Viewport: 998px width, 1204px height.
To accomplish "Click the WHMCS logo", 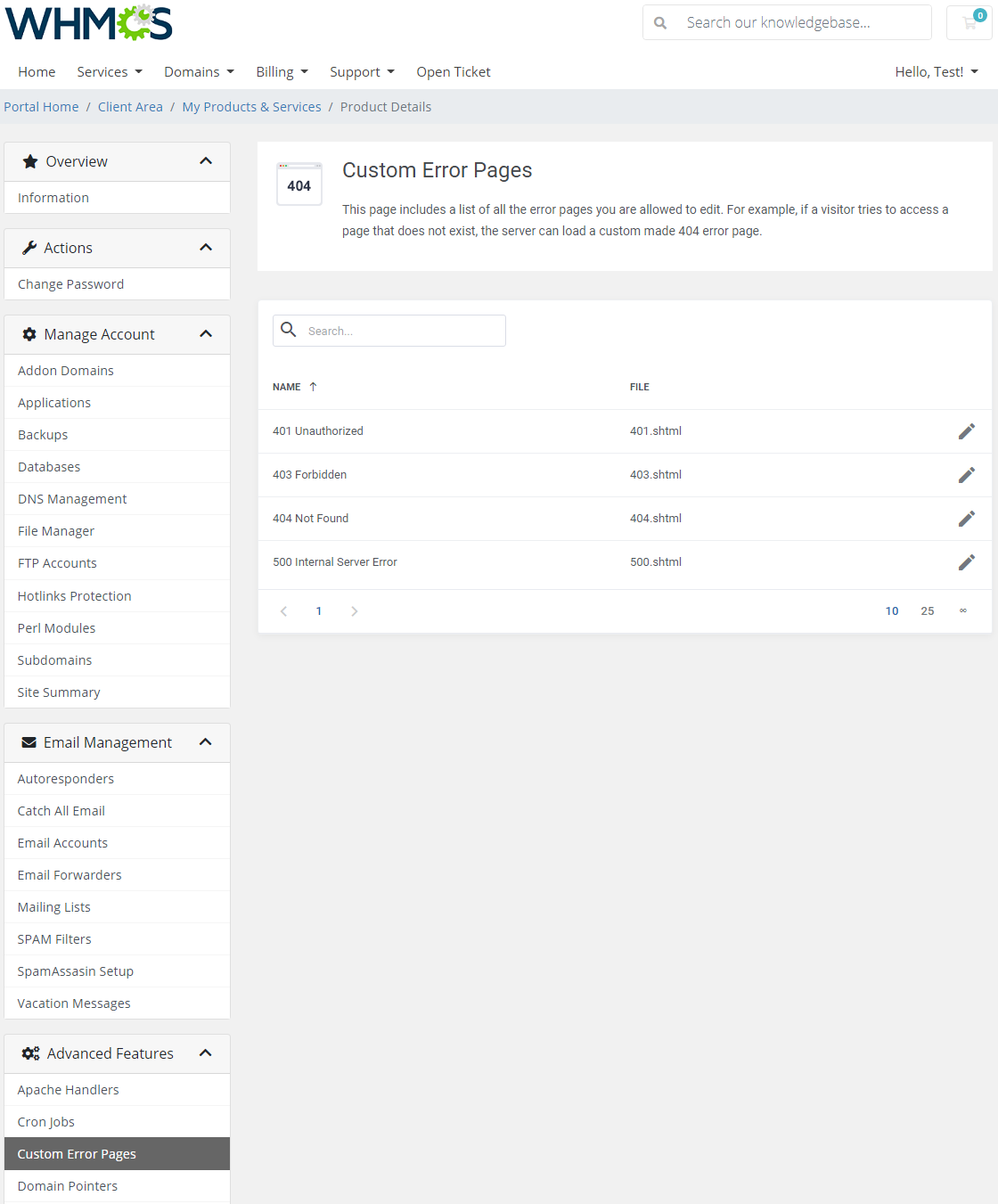I will (89, 23).
